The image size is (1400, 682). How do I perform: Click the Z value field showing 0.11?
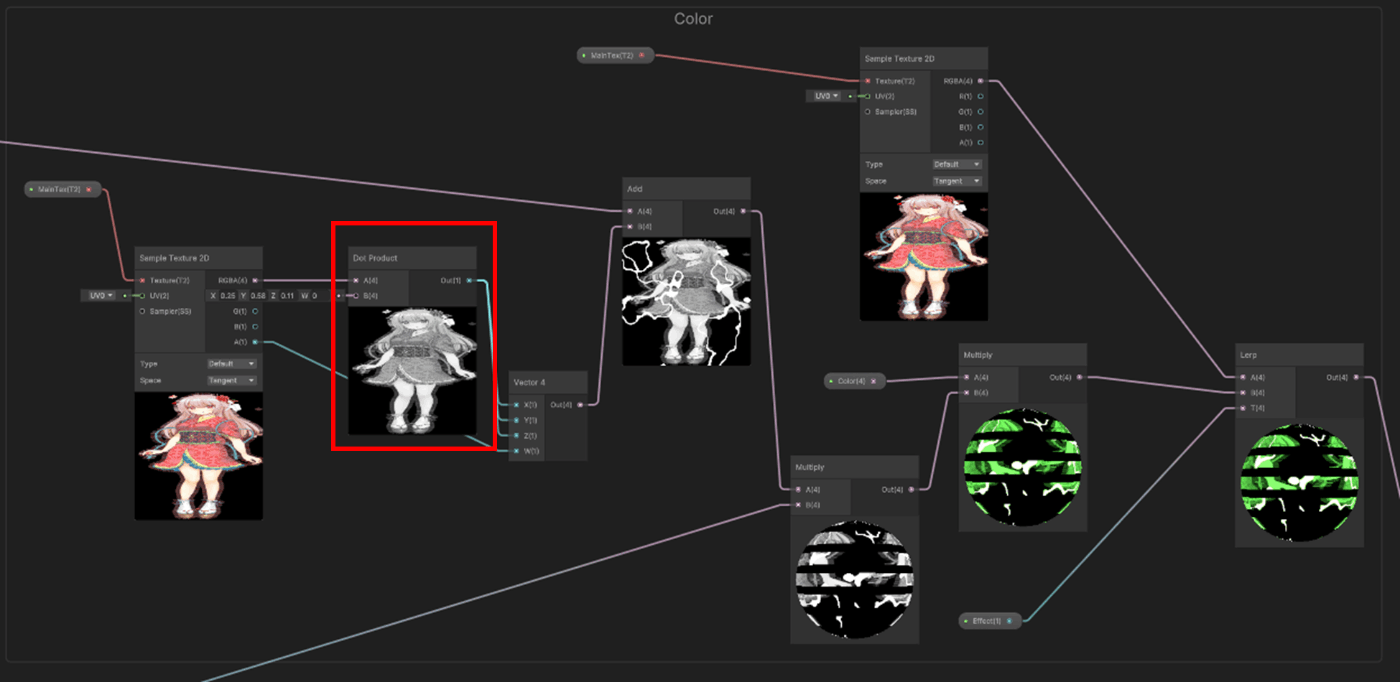tap(288, 296)
